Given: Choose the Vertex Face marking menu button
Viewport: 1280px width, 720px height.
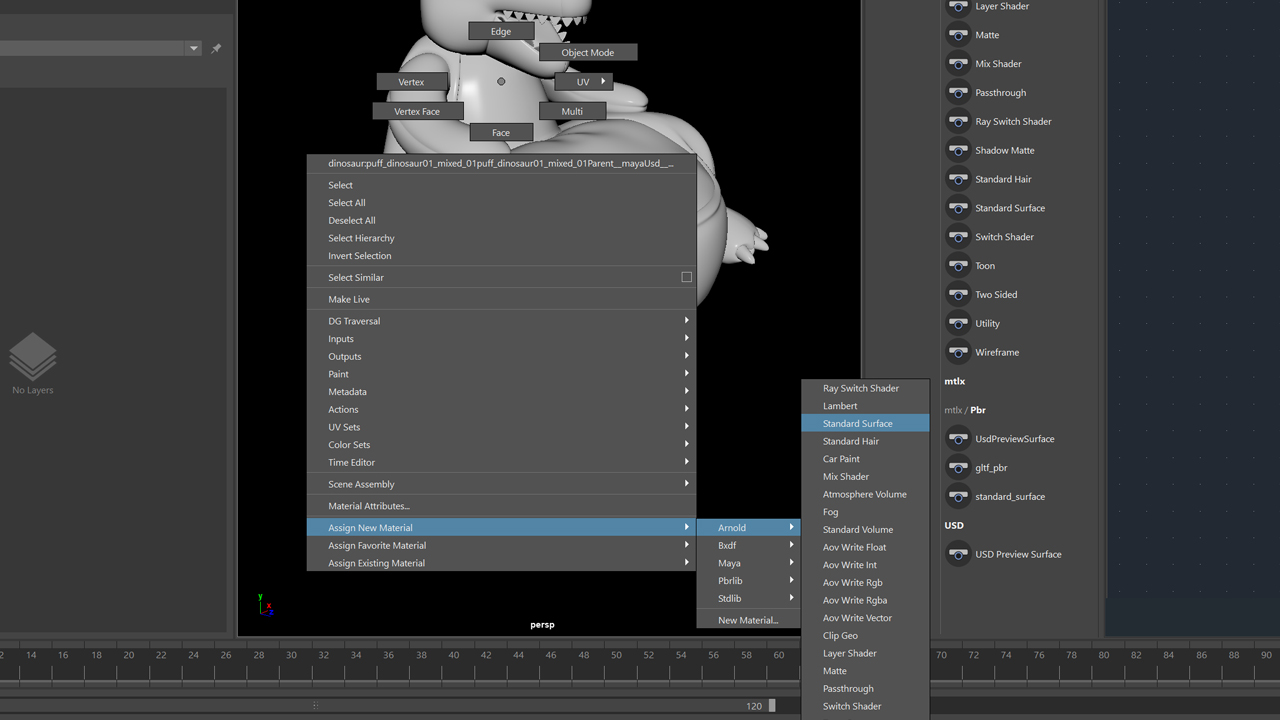Looking at the screenshot, I should pyautogui.click(x=417, y=111).
